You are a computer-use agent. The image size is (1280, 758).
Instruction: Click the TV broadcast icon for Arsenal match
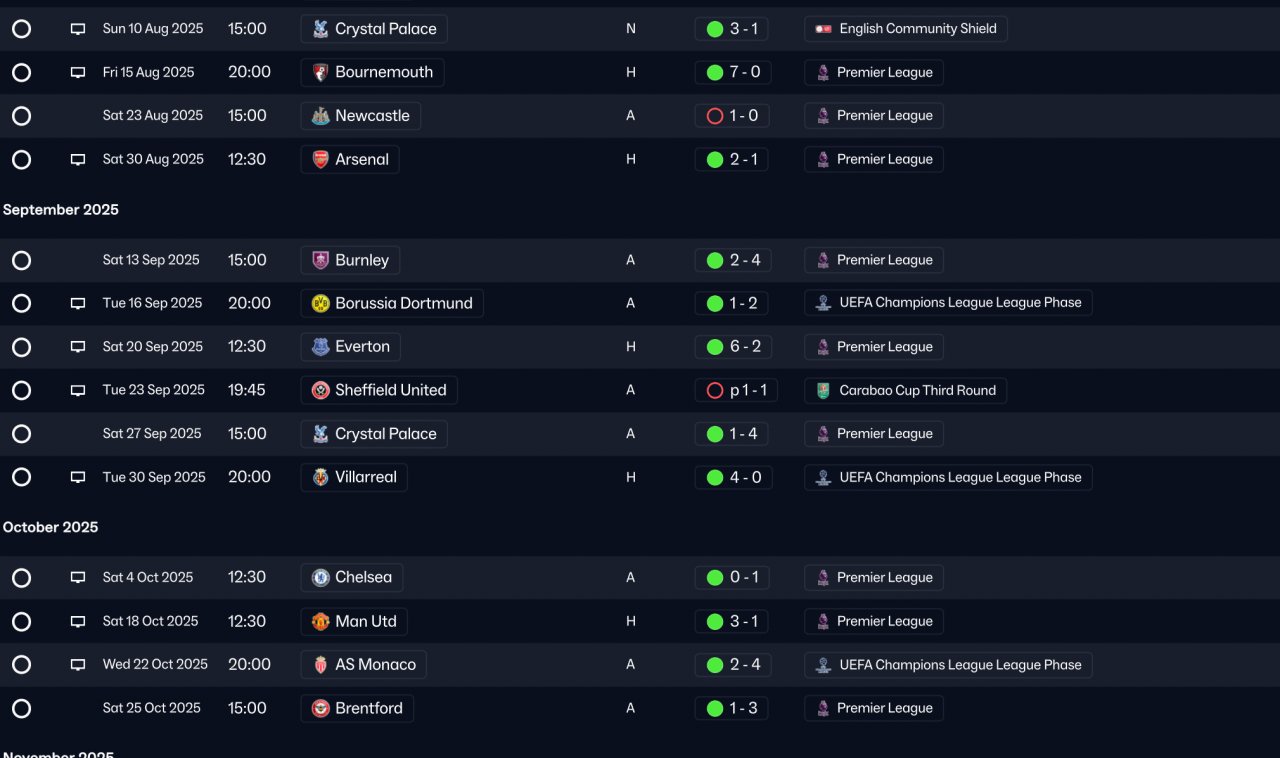78,160
